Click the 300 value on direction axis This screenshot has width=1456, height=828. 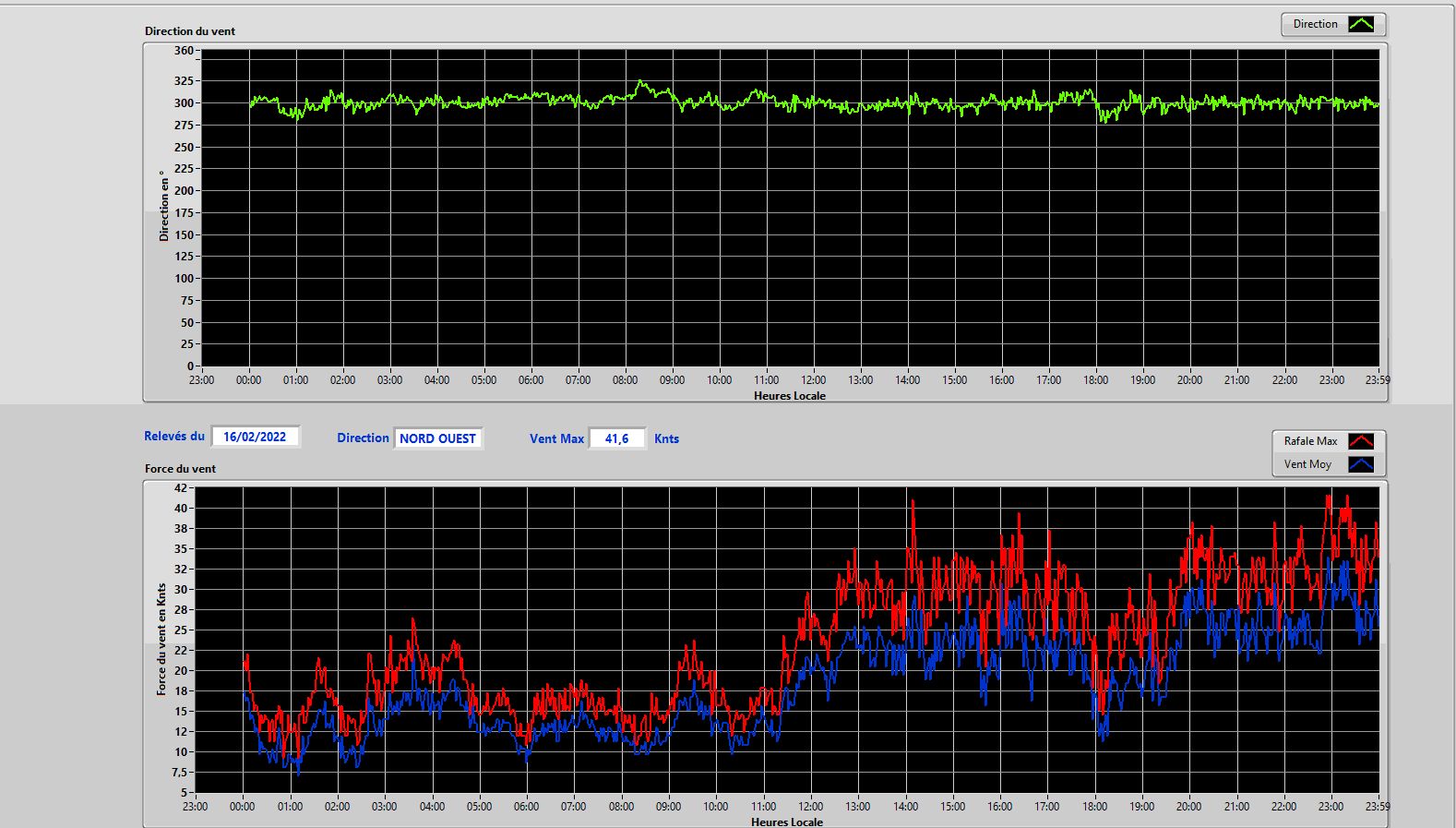184,103
